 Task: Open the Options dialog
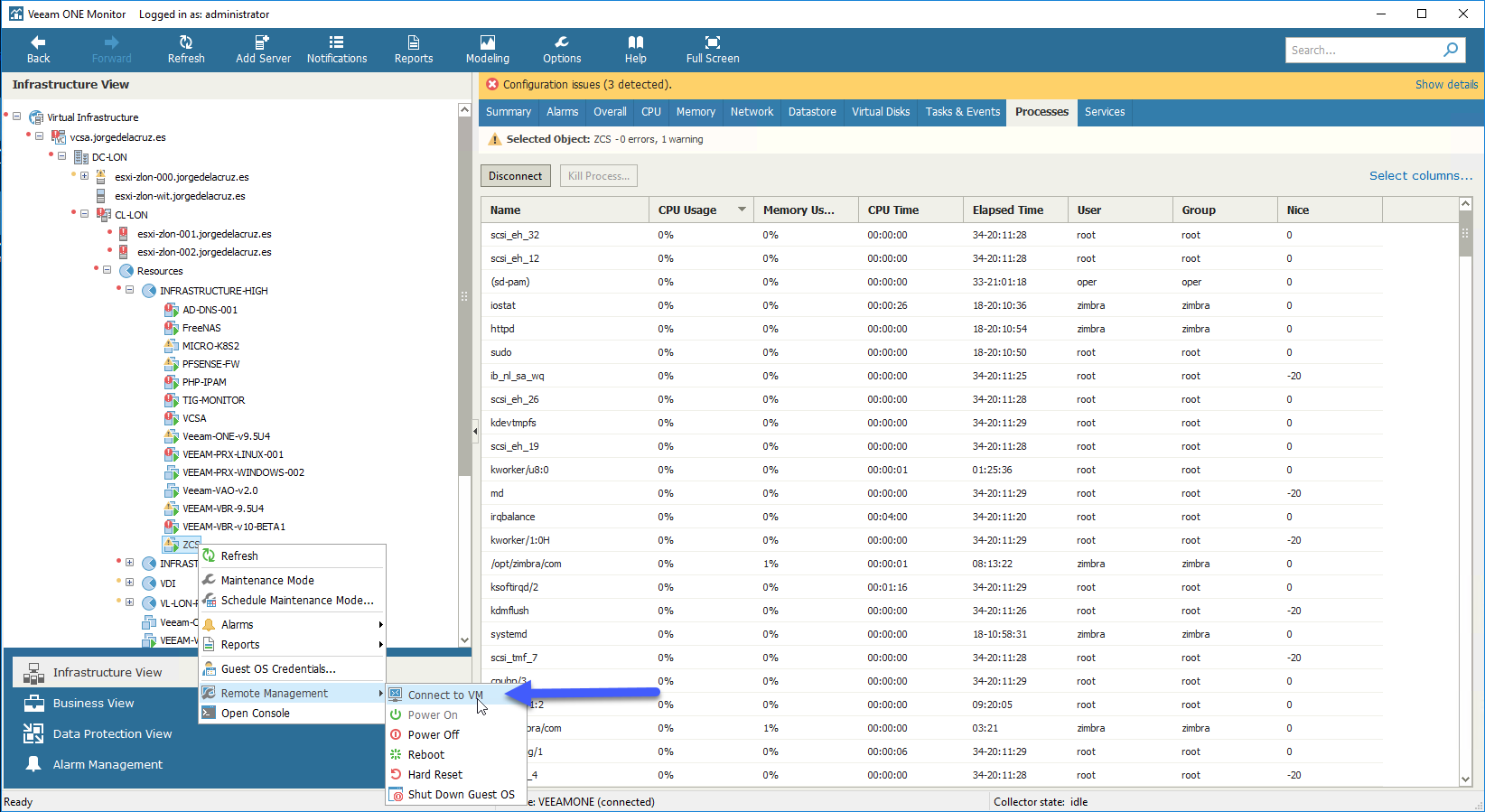coord(562,49)
